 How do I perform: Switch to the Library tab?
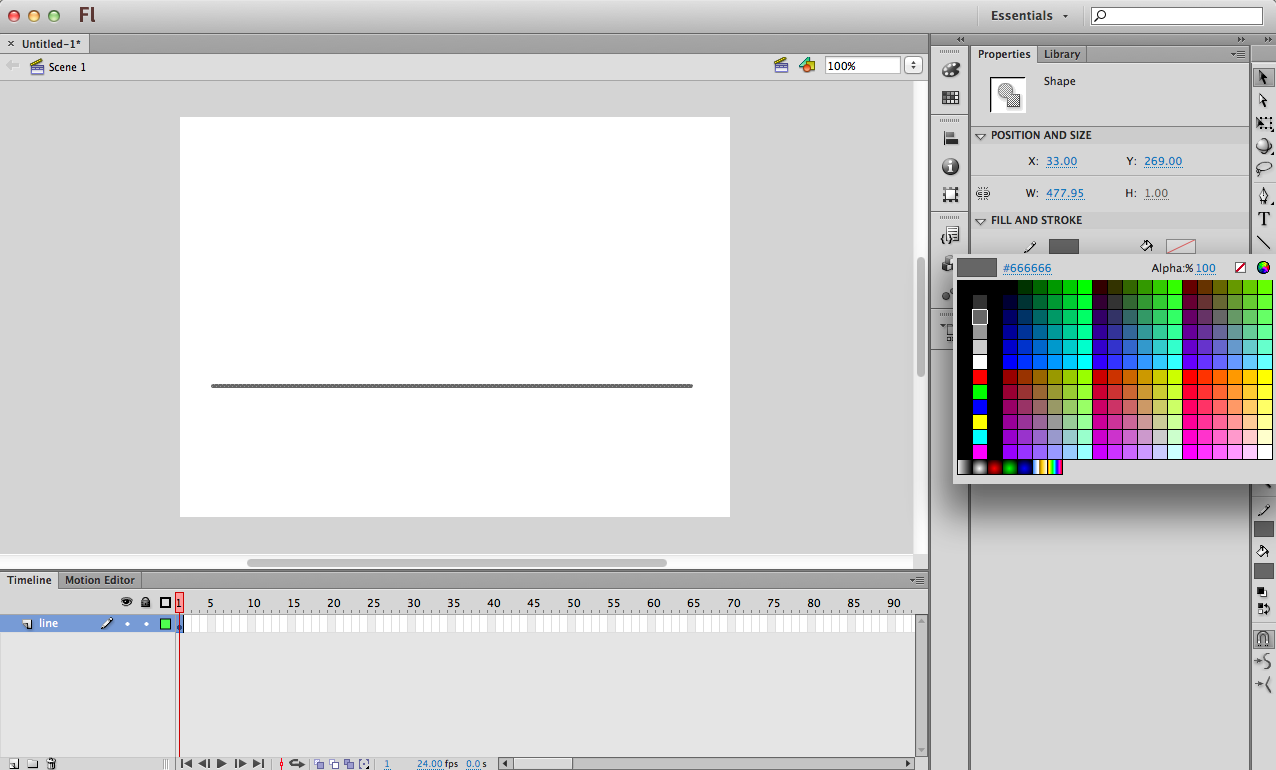[x=1061, y=54]
